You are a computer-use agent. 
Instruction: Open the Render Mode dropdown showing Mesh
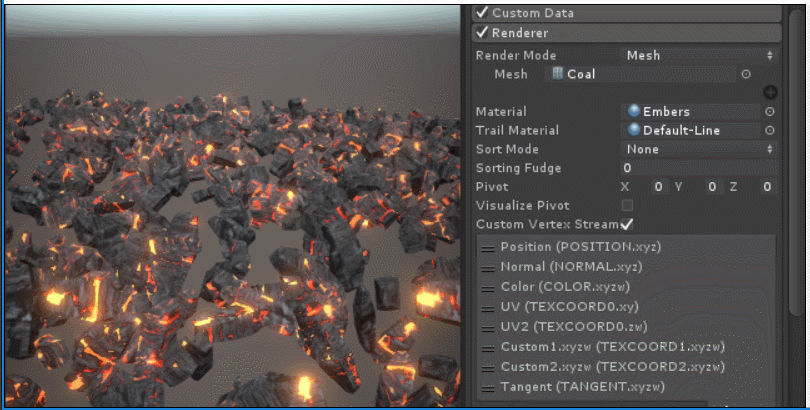699,55
